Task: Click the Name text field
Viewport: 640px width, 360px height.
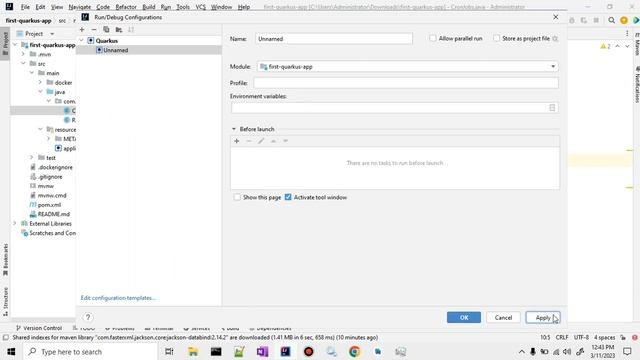Action: tap(334, 39)
